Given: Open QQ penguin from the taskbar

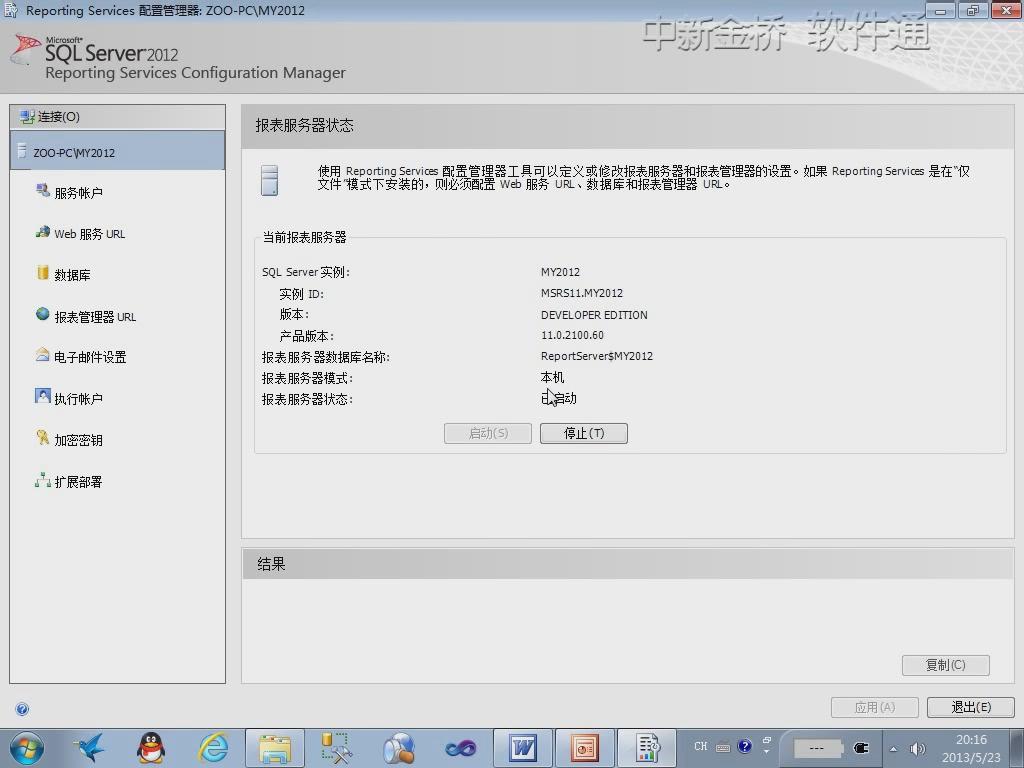Looking at the screenshot, I should pyautogui.click(x=151, y=748).
